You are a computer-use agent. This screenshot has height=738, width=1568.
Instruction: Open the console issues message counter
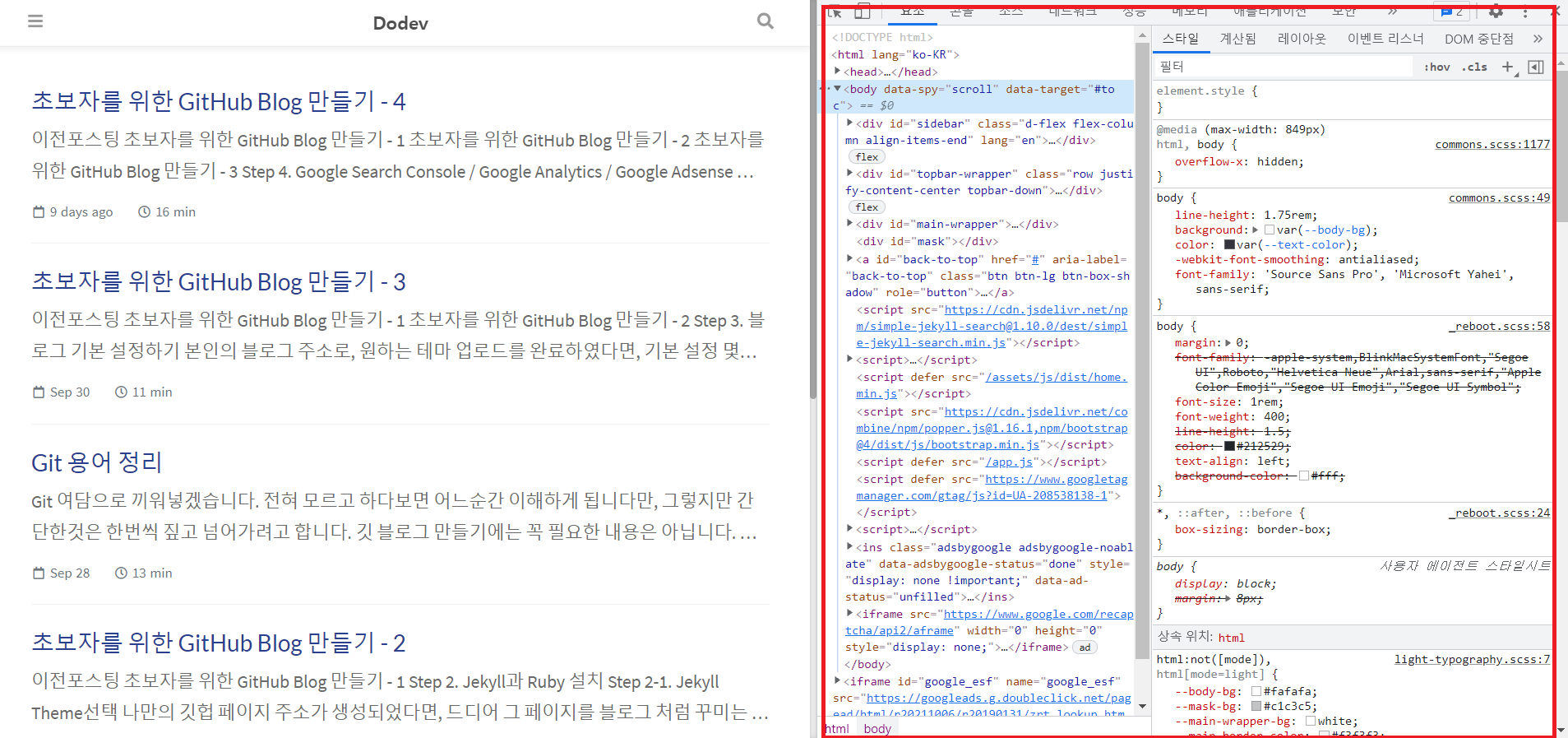[x=1452, y=12]
